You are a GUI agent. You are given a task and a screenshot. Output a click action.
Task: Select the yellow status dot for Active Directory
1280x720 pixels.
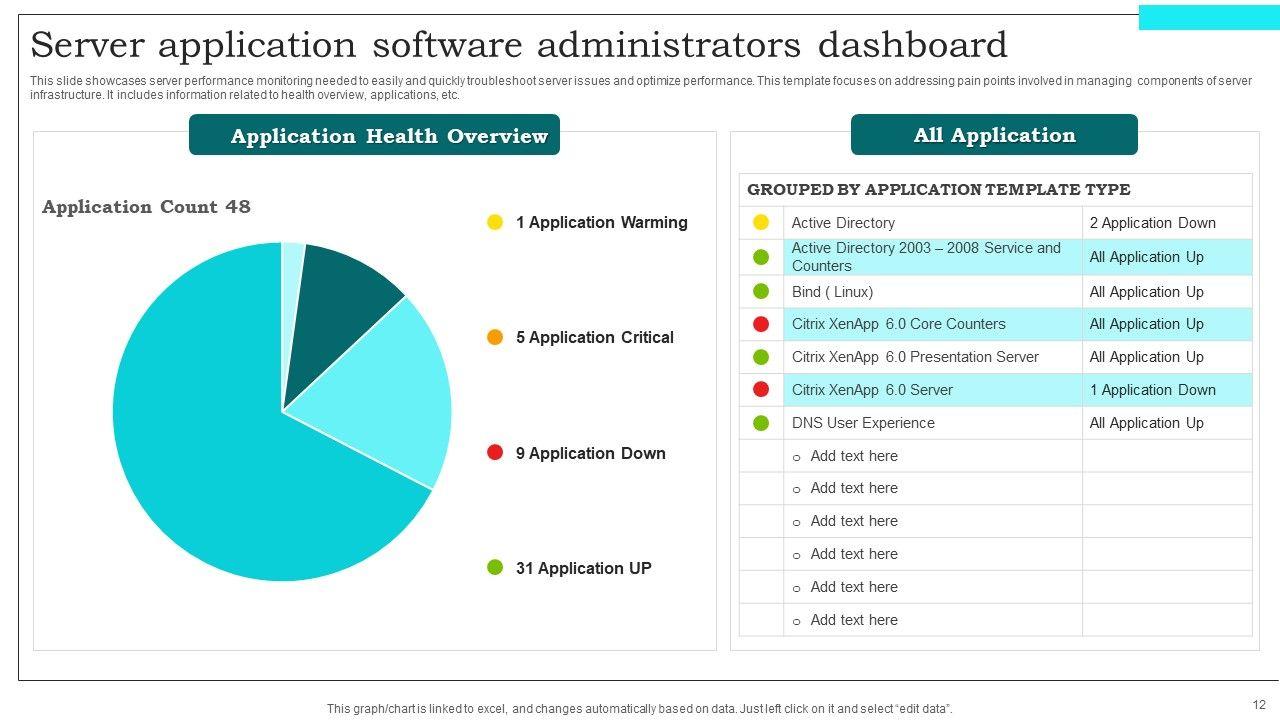[761, 222]
